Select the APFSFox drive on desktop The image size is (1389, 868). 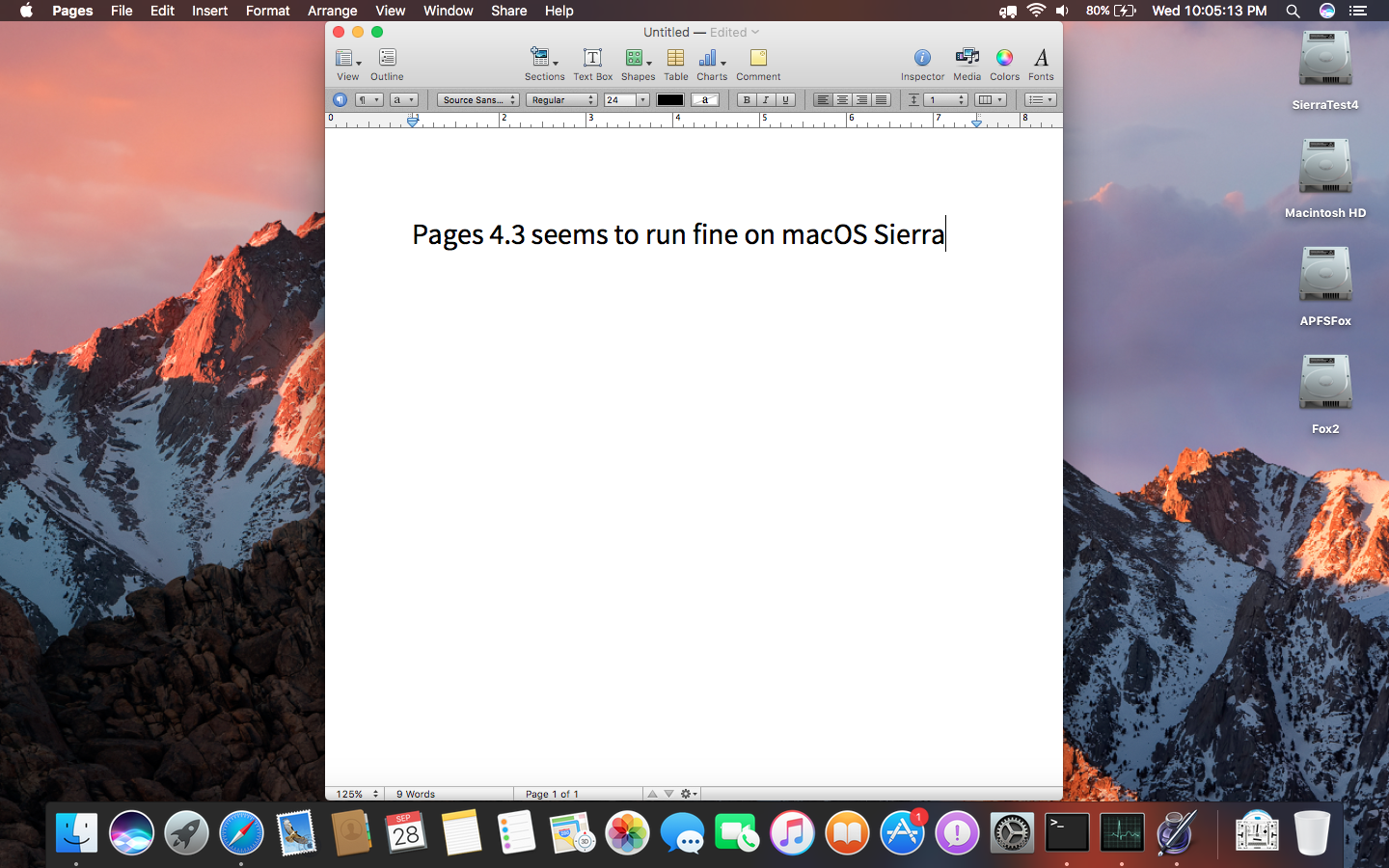1325,286
